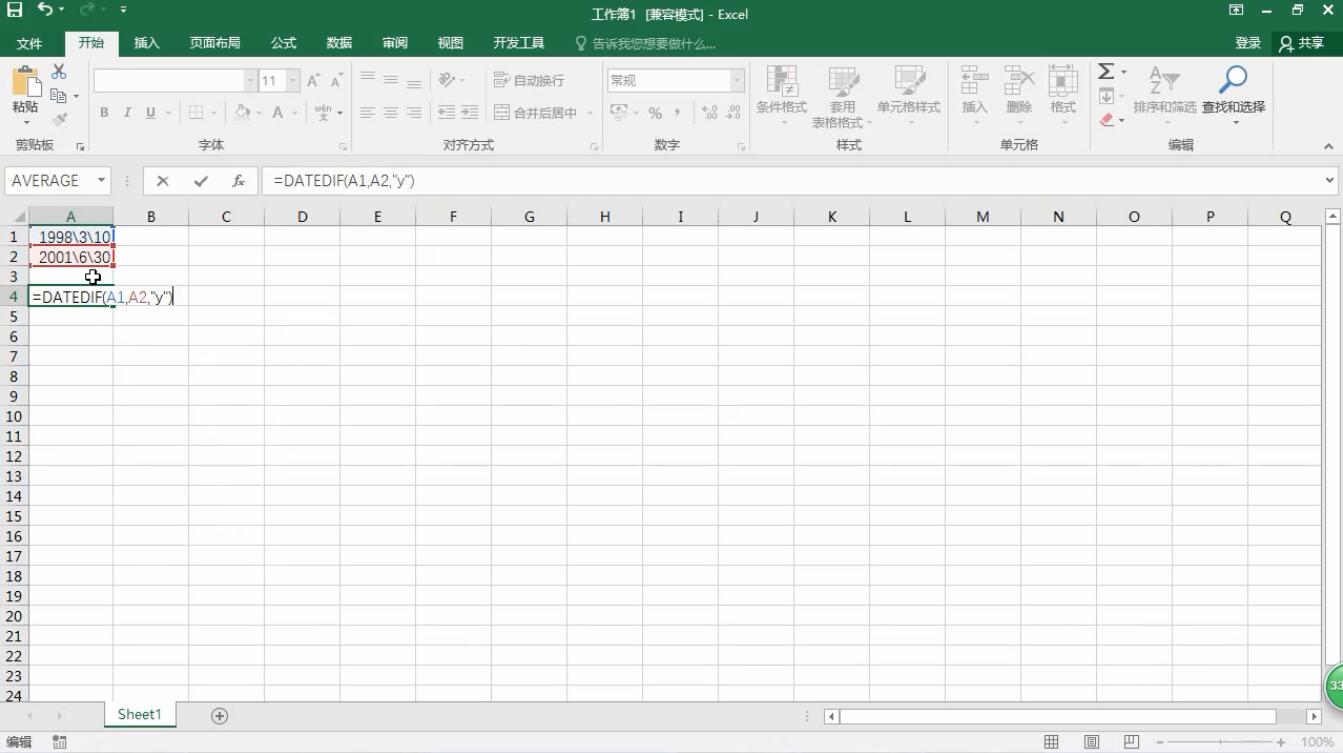The width and height of the screenshot is (1343, 753).
Task: Switch to the 数据 (Data) tab
Action: 339,43
